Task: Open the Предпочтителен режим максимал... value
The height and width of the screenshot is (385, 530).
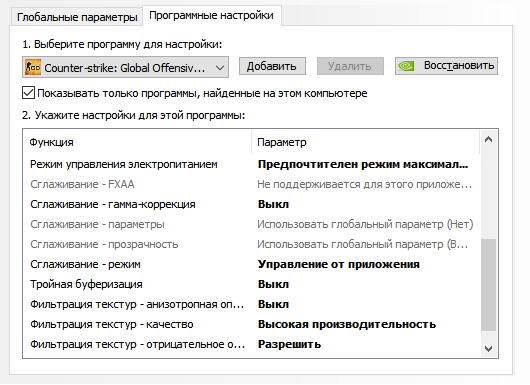Action: click(363, 164)
